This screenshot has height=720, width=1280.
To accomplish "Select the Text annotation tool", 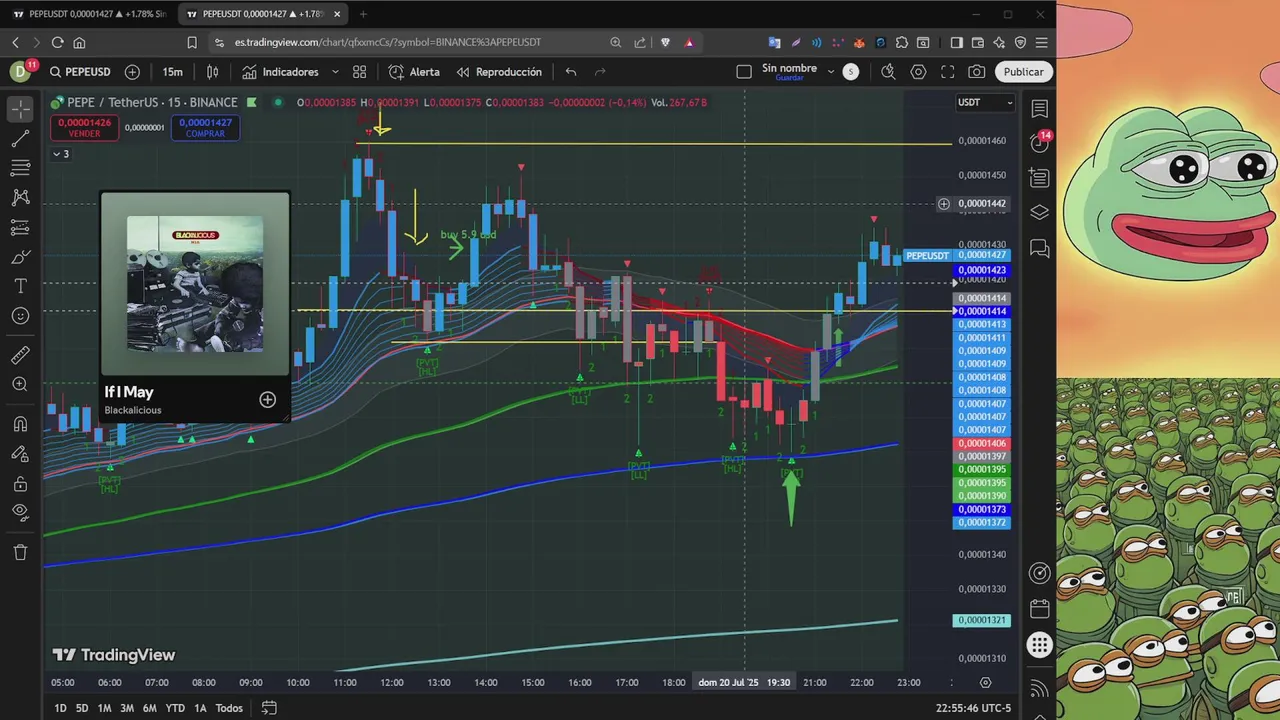I will 20,286.
